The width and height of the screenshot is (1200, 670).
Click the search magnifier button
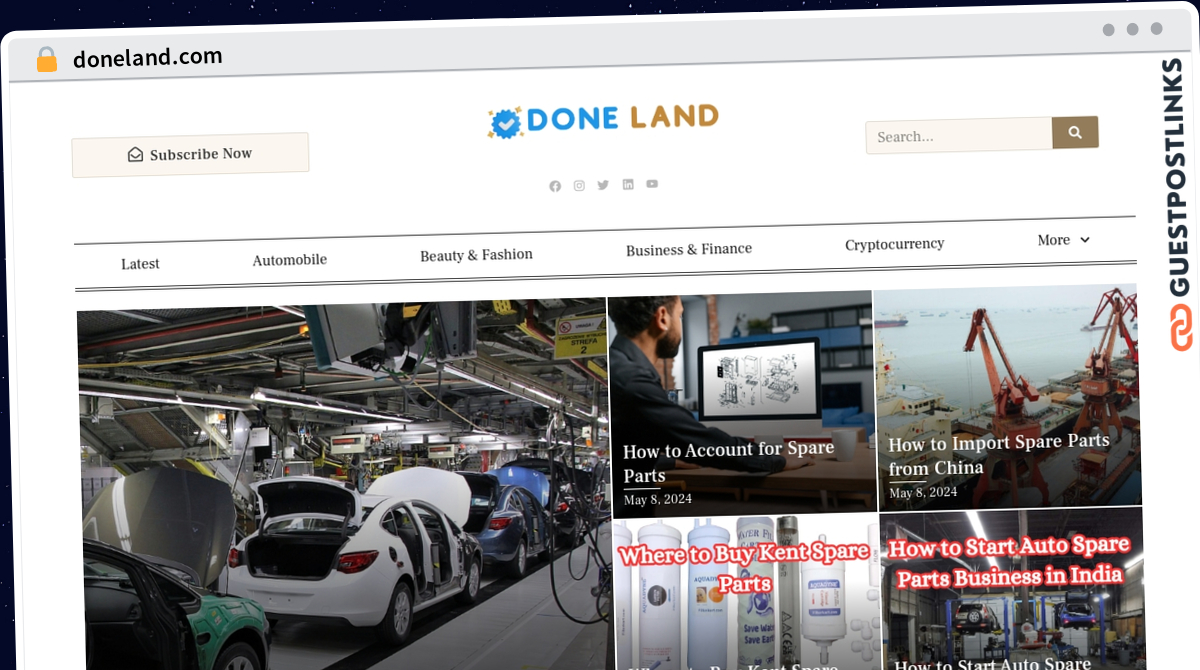click(1075, 132)
